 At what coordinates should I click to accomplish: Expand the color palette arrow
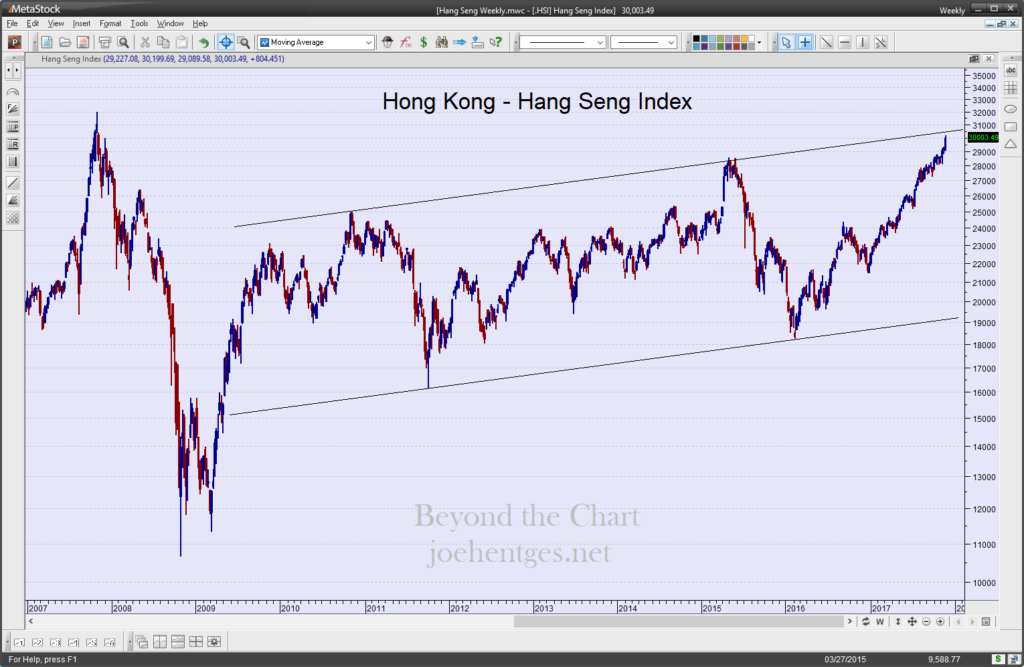point(760,42)
